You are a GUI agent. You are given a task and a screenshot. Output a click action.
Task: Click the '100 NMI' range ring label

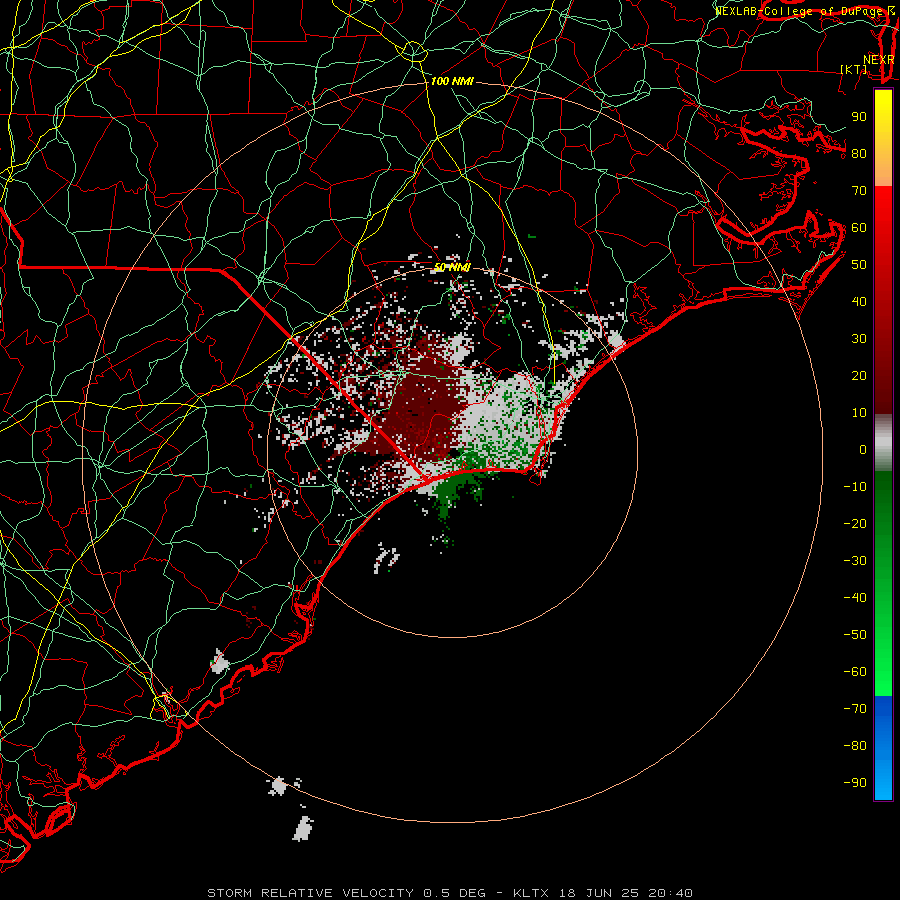pos(452,82)
